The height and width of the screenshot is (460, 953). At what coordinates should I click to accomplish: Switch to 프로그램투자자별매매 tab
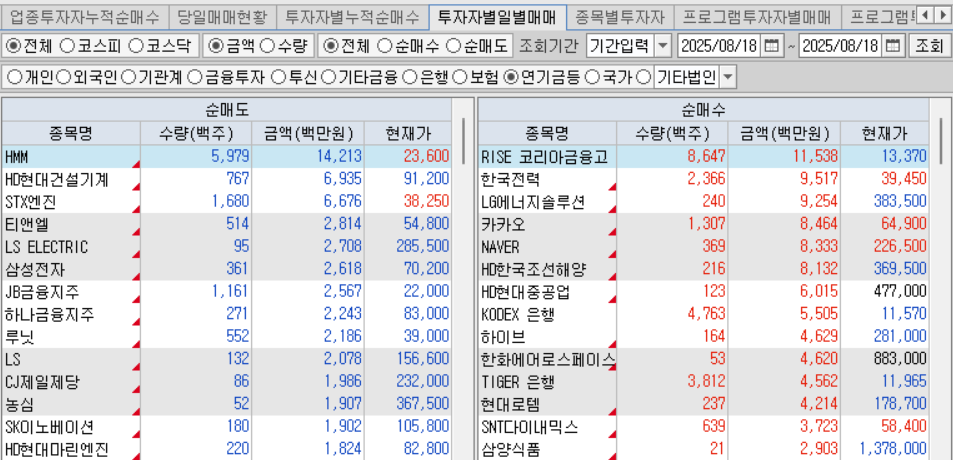click(757, 16)
